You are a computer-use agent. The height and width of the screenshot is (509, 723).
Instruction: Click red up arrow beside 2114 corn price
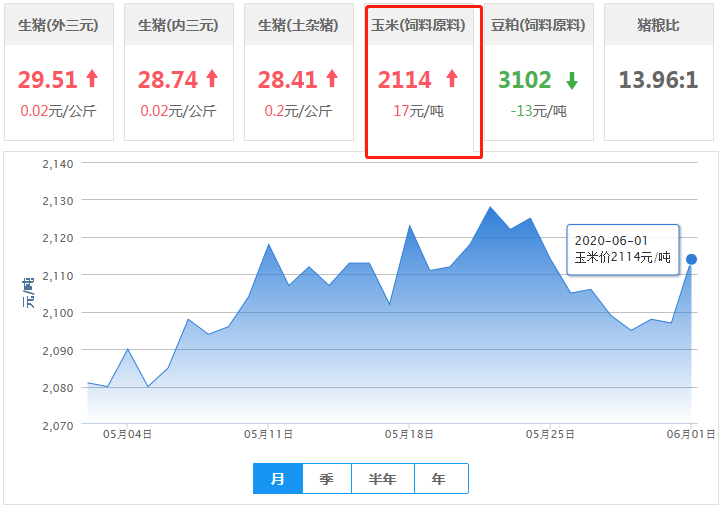pyautogui.click(x=451, y=79)
